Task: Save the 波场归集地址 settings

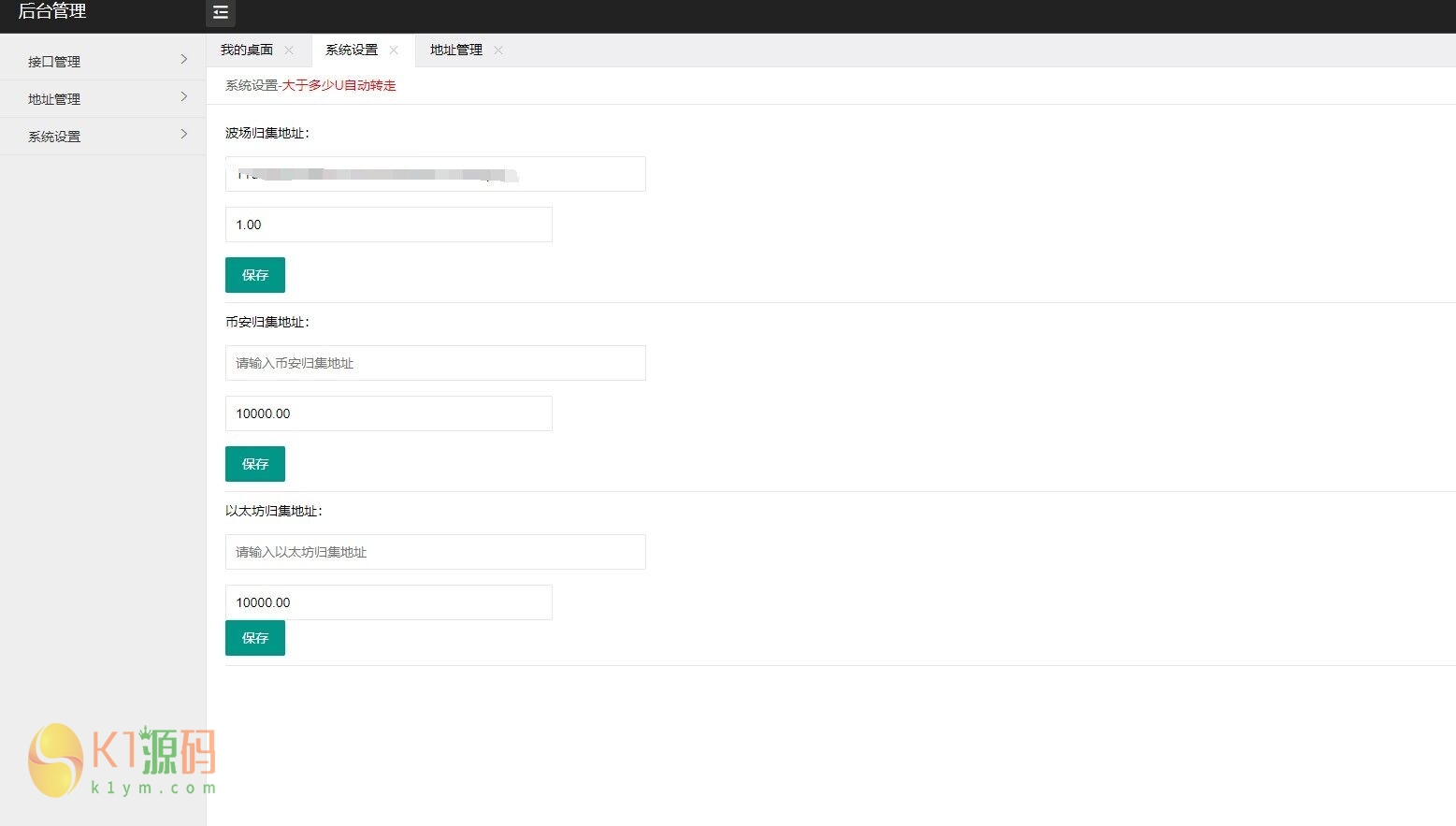Action: point(255,275)
